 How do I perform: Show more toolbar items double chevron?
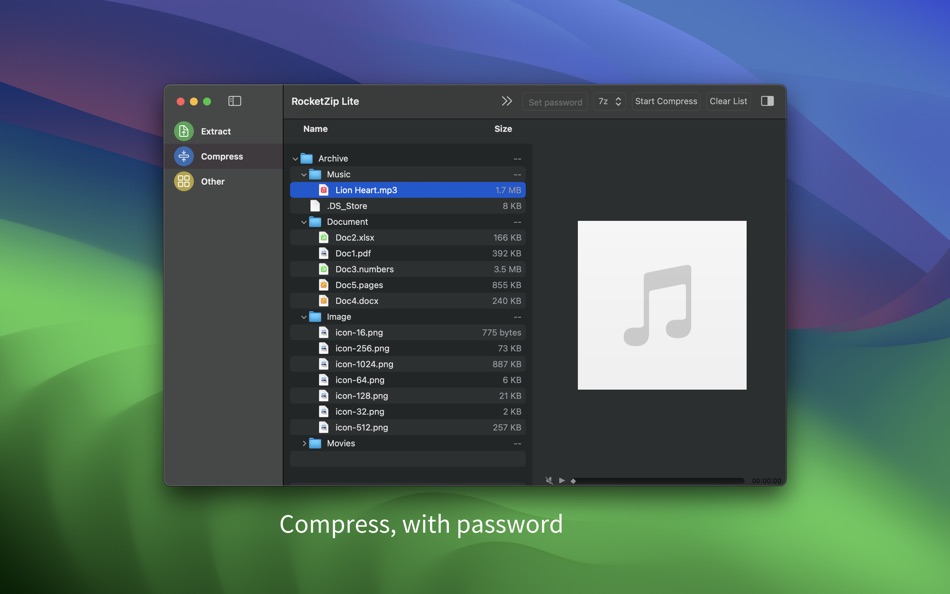point(507,101)
